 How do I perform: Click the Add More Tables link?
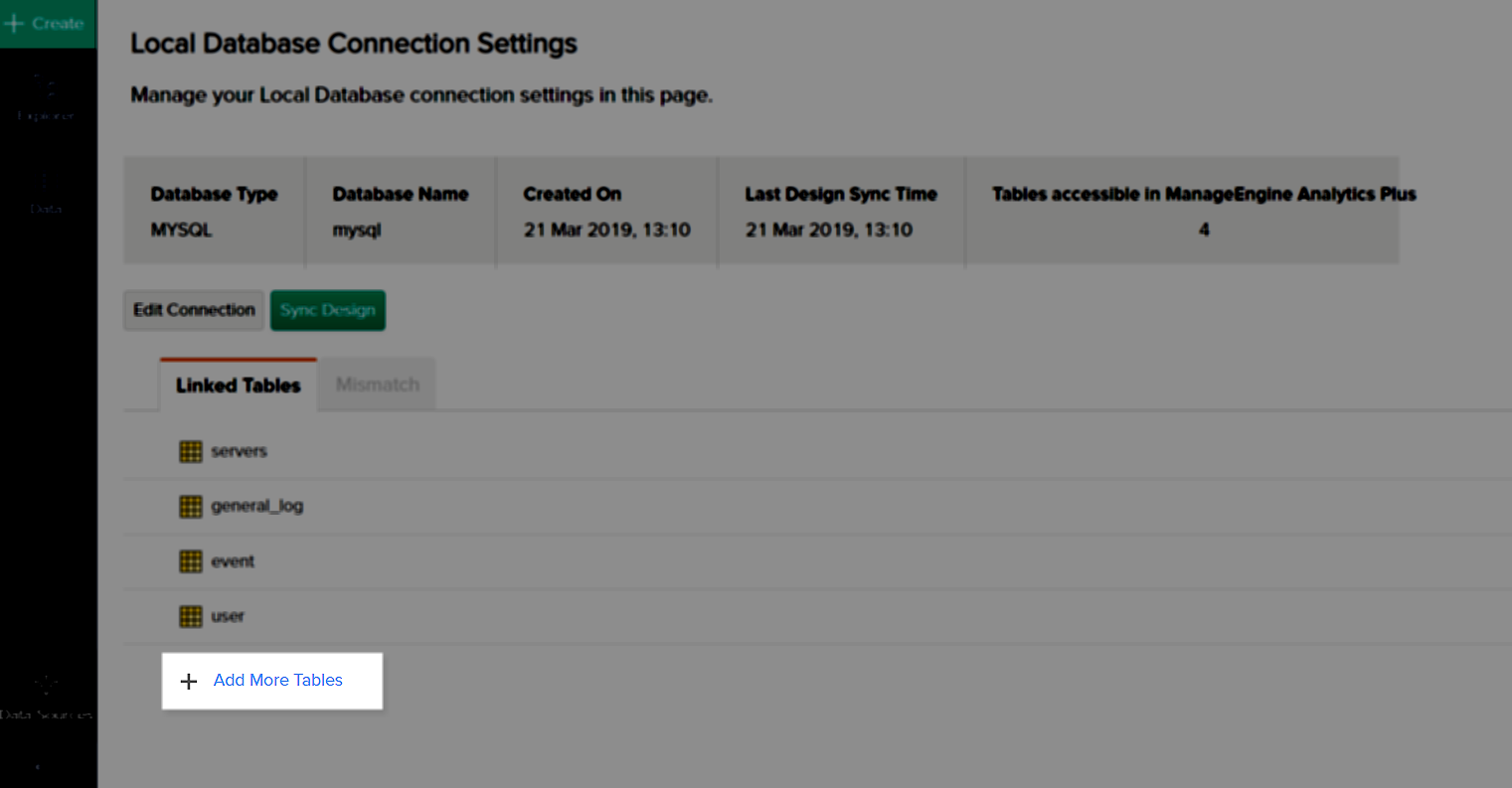[x=277, y=681]
